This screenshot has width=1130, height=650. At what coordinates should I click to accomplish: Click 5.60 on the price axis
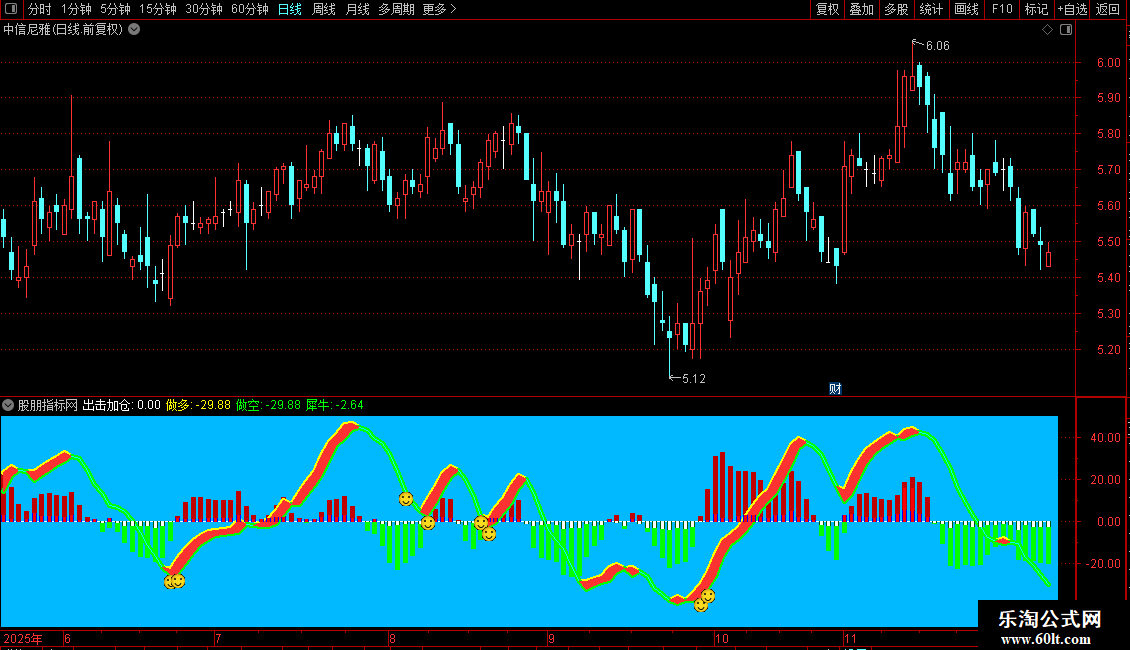1108,206
